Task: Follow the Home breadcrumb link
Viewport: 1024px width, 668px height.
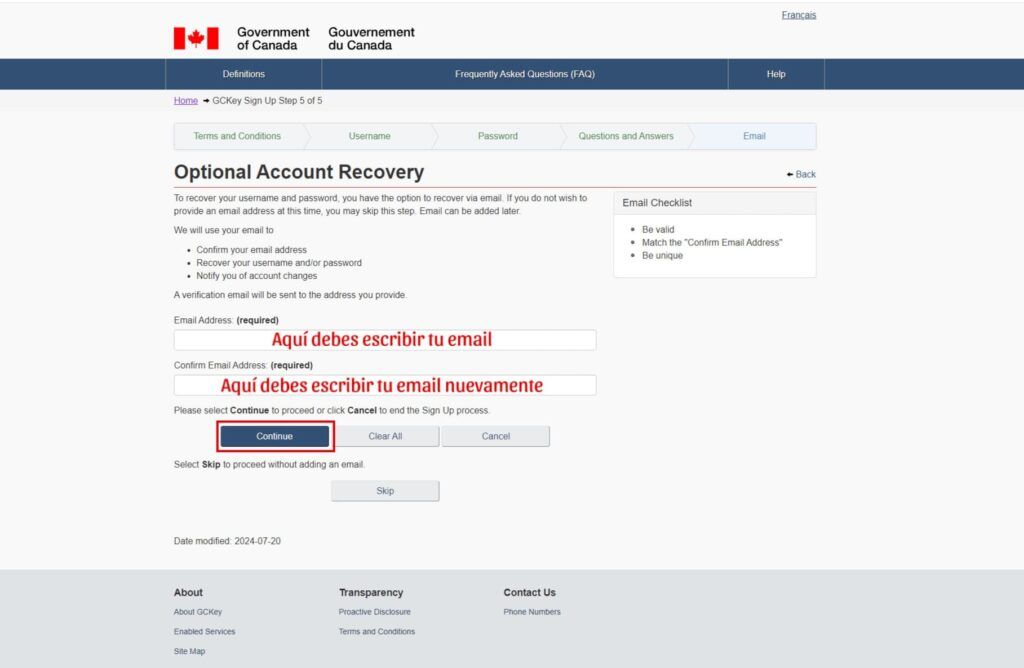Action: point(185,101)
